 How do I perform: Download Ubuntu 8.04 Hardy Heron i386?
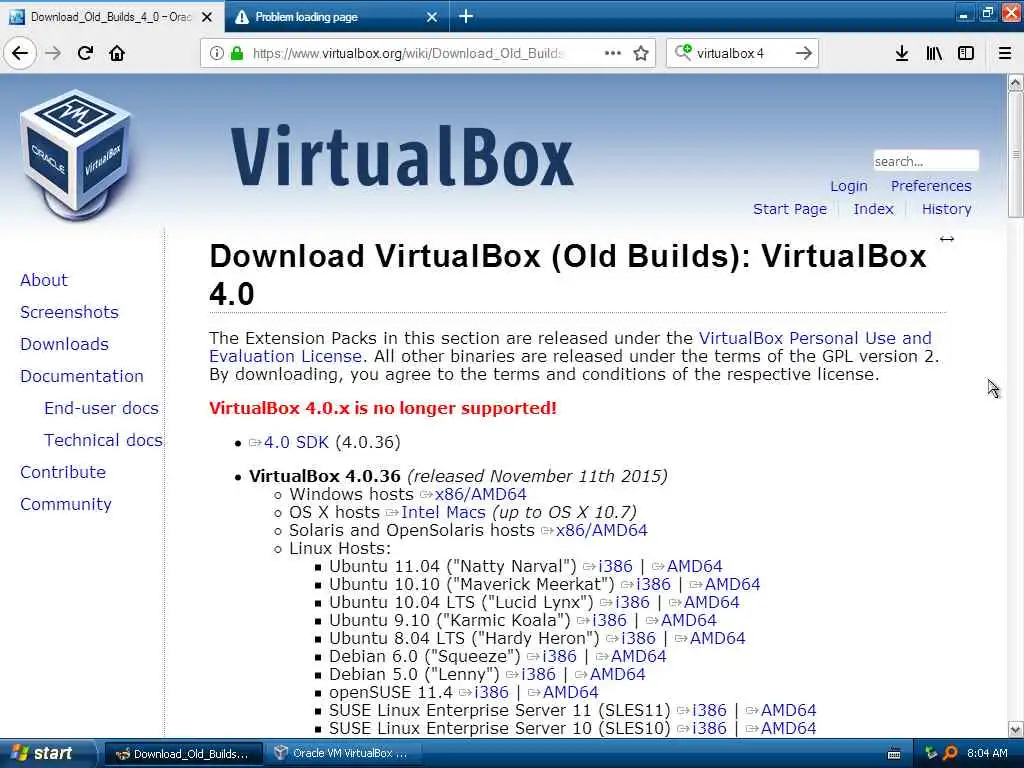(x=638, y=638)
